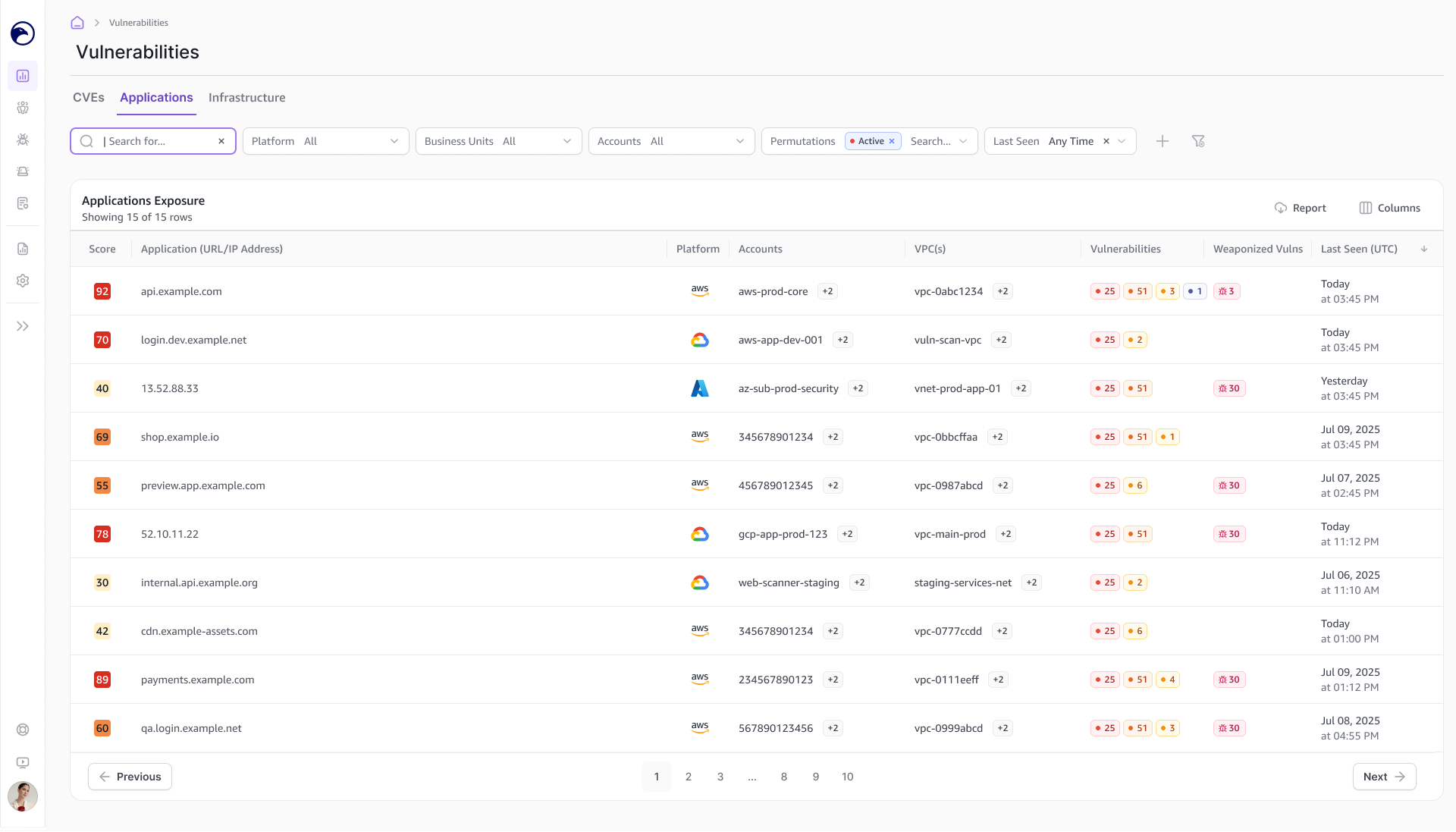Image resolution: width=1456 pixels, height=832 pixels.
Task: Open the Accounts filter dropdown
Action: 672,141
